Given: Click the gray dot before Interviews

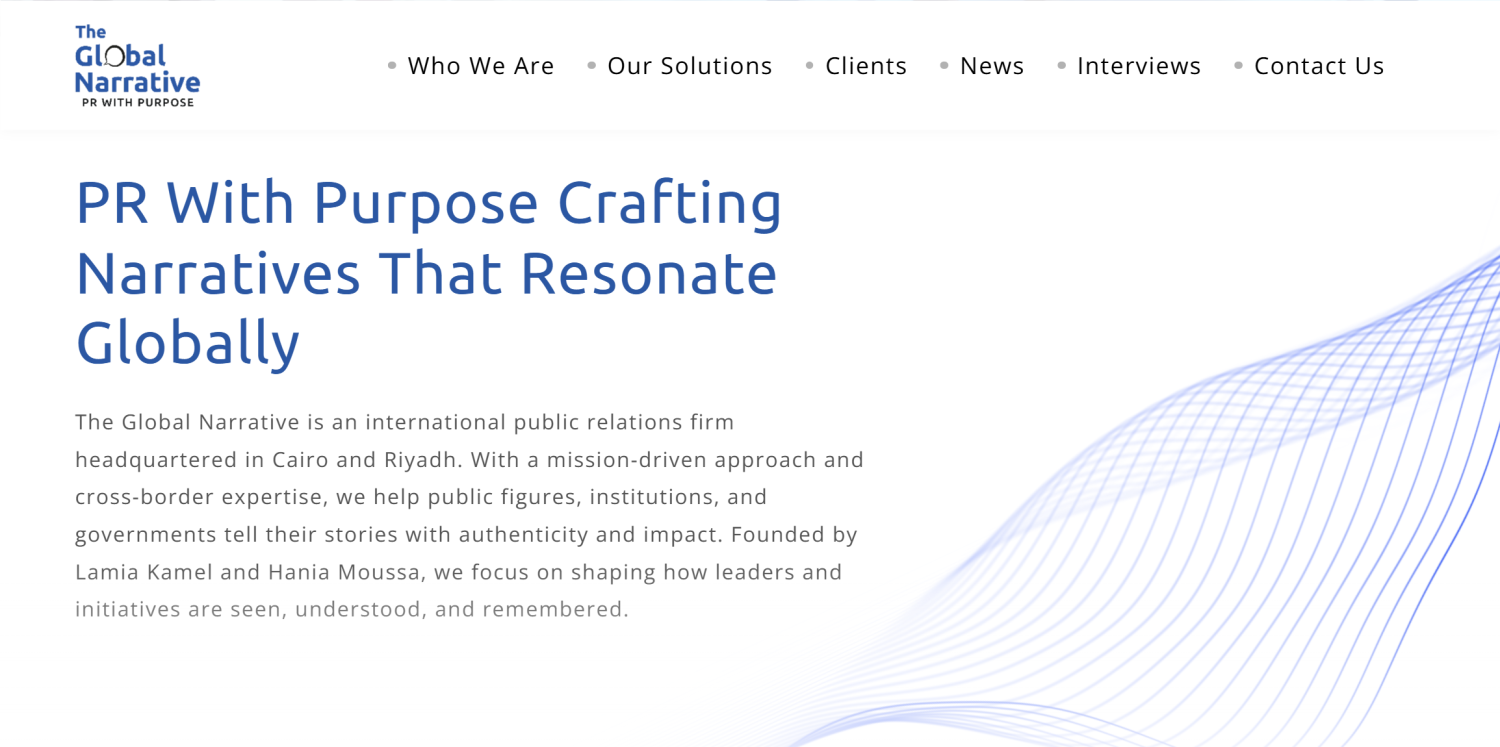Looking at the screenshot, I should (1062, 66).
